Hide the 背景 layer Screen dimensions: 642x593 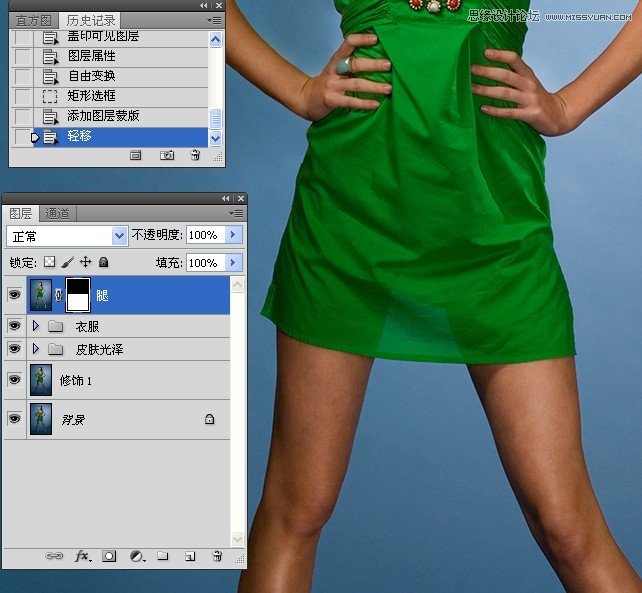pyautogui.click(x=14, y=419)
